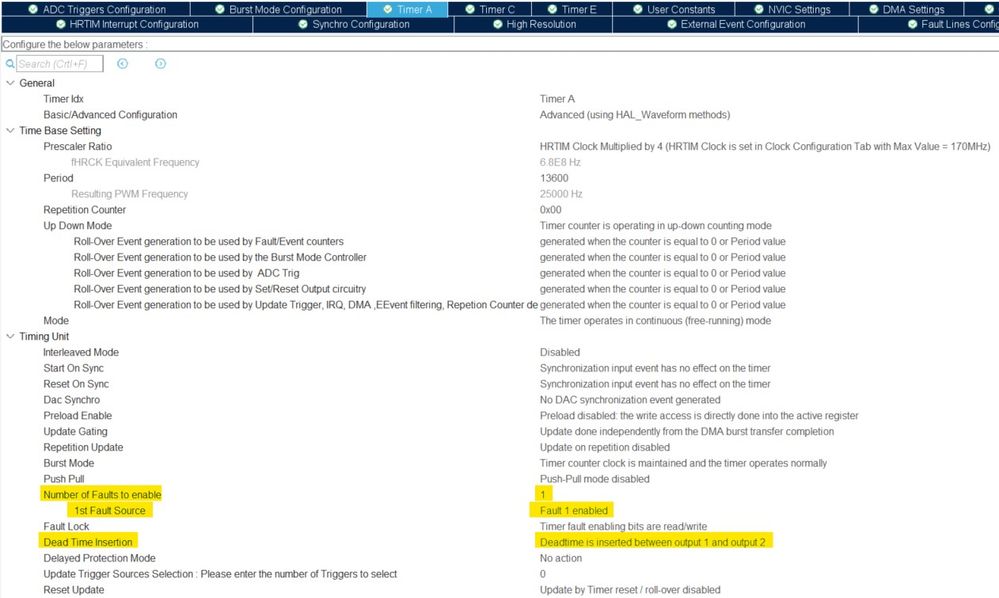Click Resulting PWM Frequency 25000 Hz value
This screenshot has width=999, height=598.
[x=561, y=194]
